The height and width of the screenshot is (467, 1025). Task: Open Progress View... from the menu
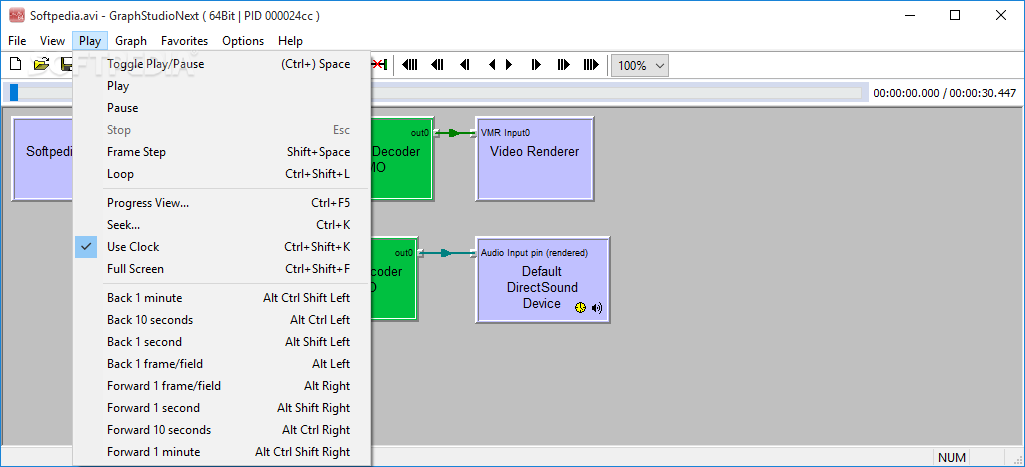click(x=222, y=203)
